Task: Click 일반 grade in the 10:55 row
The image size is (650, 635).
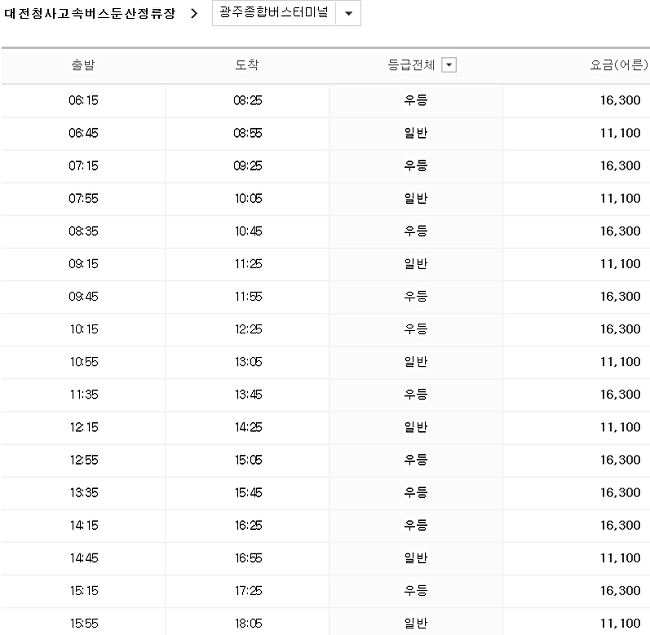Action: click(416, 362)
